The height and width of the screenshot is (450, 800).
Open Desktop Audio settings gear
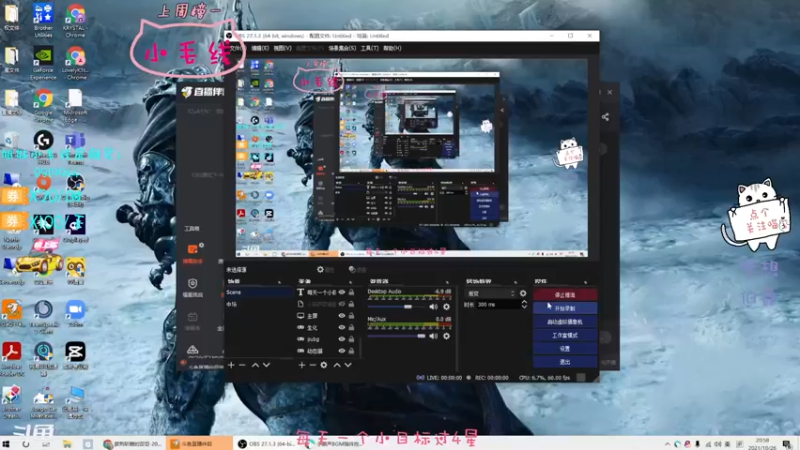click(446, 307)
